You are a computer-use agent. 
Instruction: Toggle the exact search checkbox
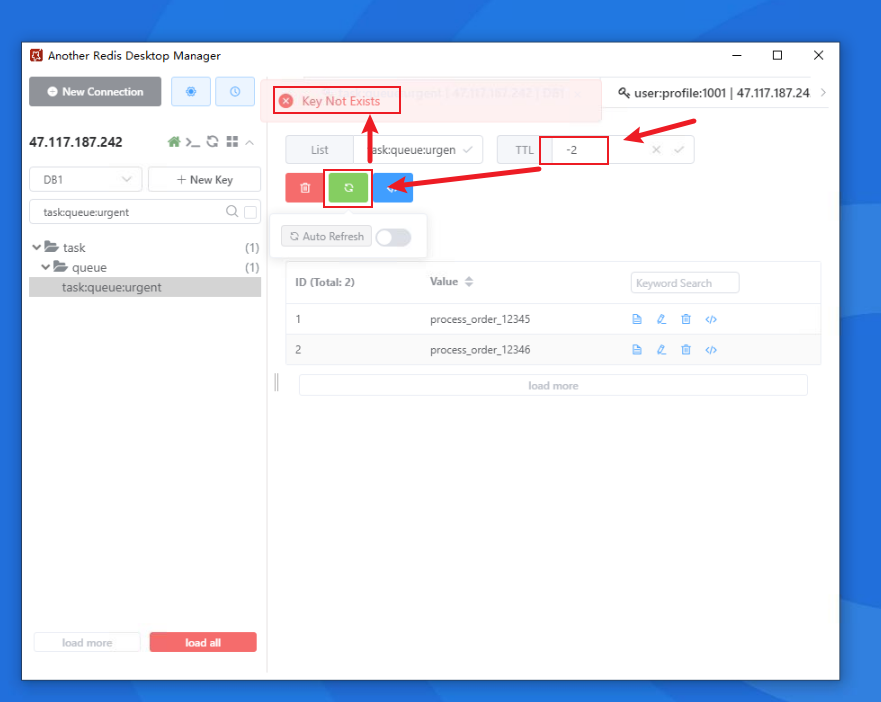pyautogui.click(x=251, y=212)
